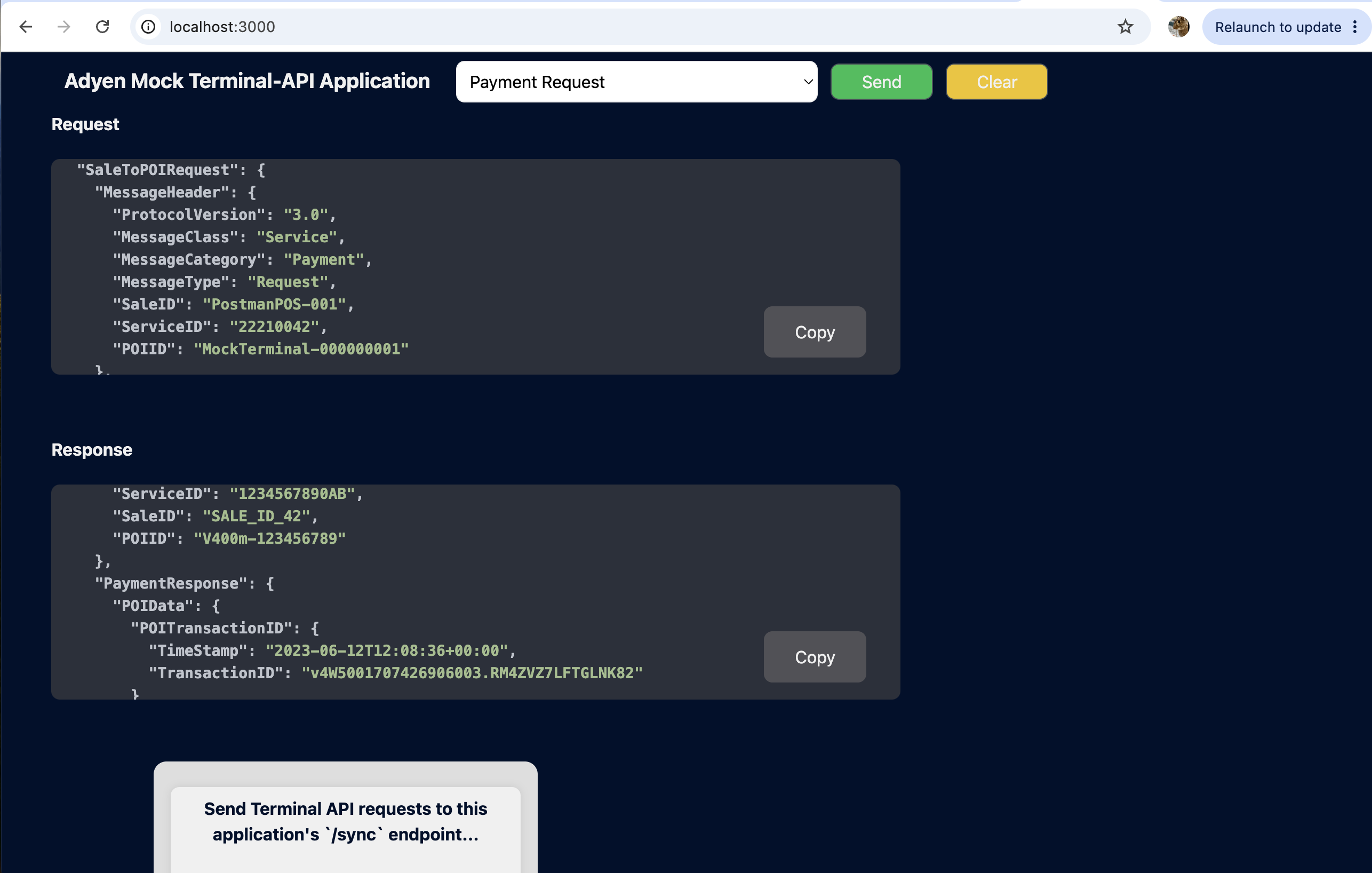Send the terminal API request
Screen dimensions: 1372x873
pyautogui.click(x=881, y=82)
